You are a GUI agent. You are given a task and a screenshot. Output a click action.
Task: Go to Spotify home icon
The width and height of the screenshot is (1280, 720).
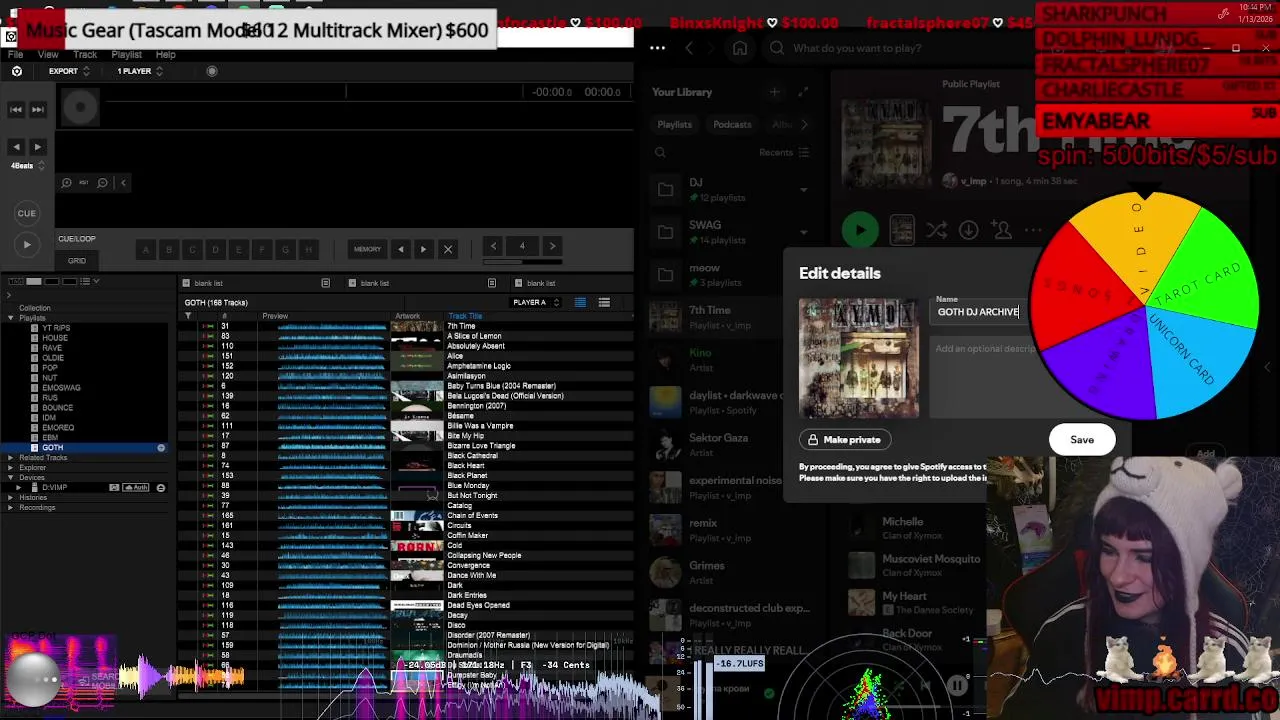coord(740,48)
